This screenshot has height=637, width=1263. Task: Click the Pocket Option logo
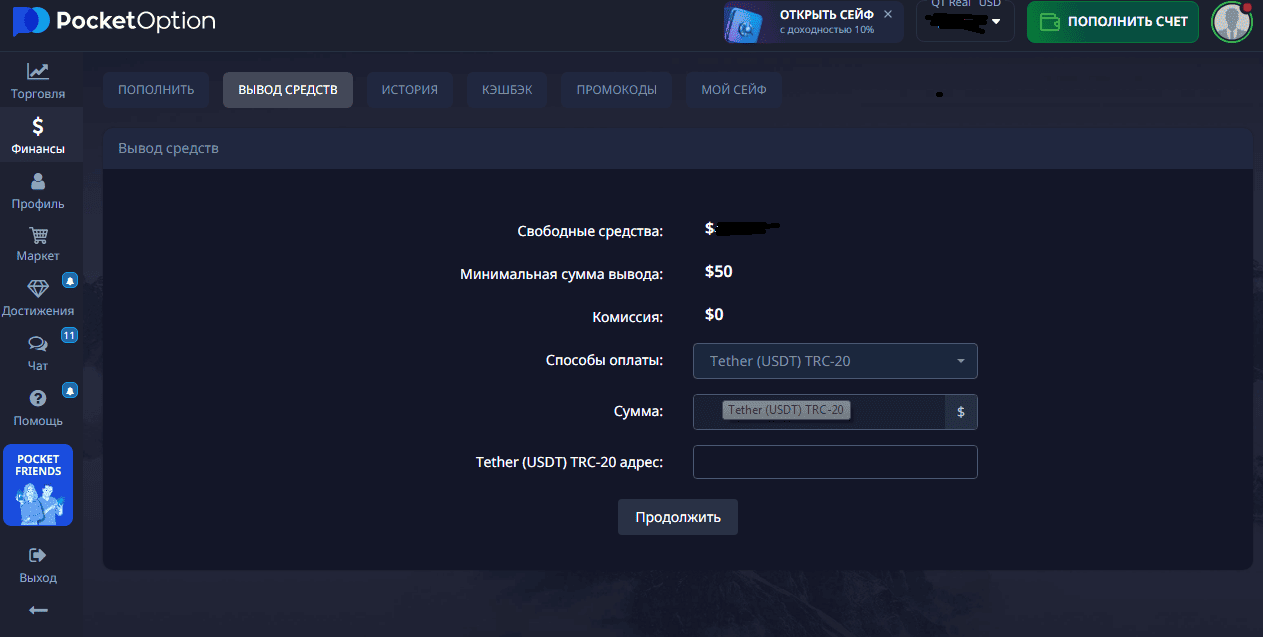(x=114, y=21)
